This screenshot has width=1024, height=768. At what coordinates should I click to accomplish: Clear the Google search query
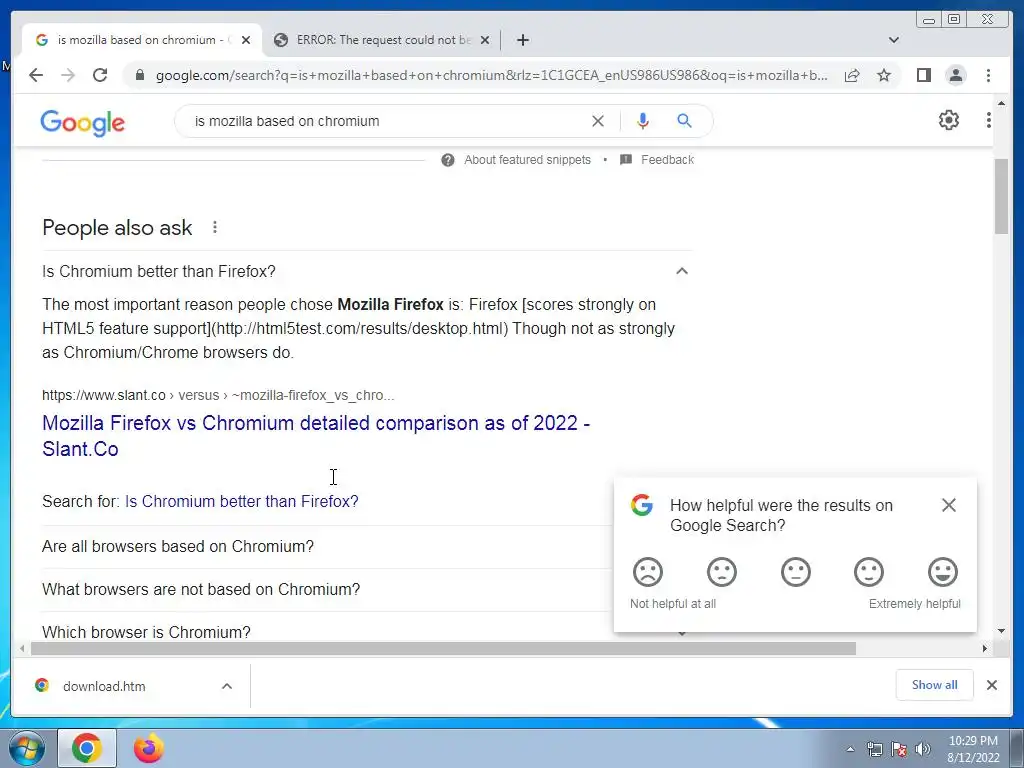598,121
